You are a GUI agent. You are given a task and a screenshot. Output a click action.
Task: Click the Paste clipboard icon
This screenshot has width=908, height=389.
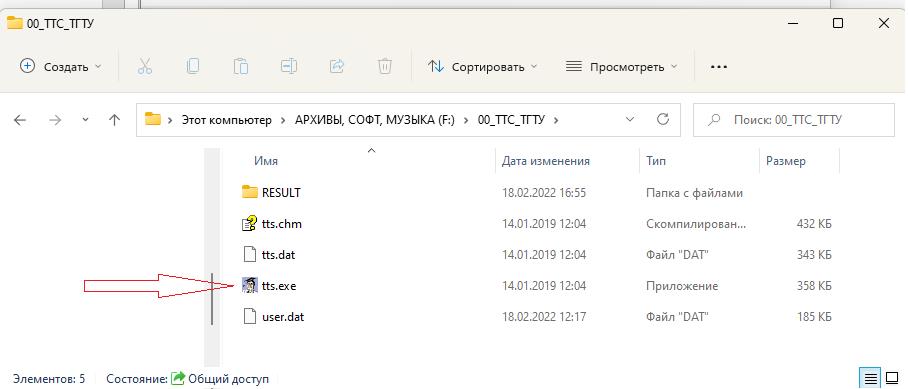point(240,67)
